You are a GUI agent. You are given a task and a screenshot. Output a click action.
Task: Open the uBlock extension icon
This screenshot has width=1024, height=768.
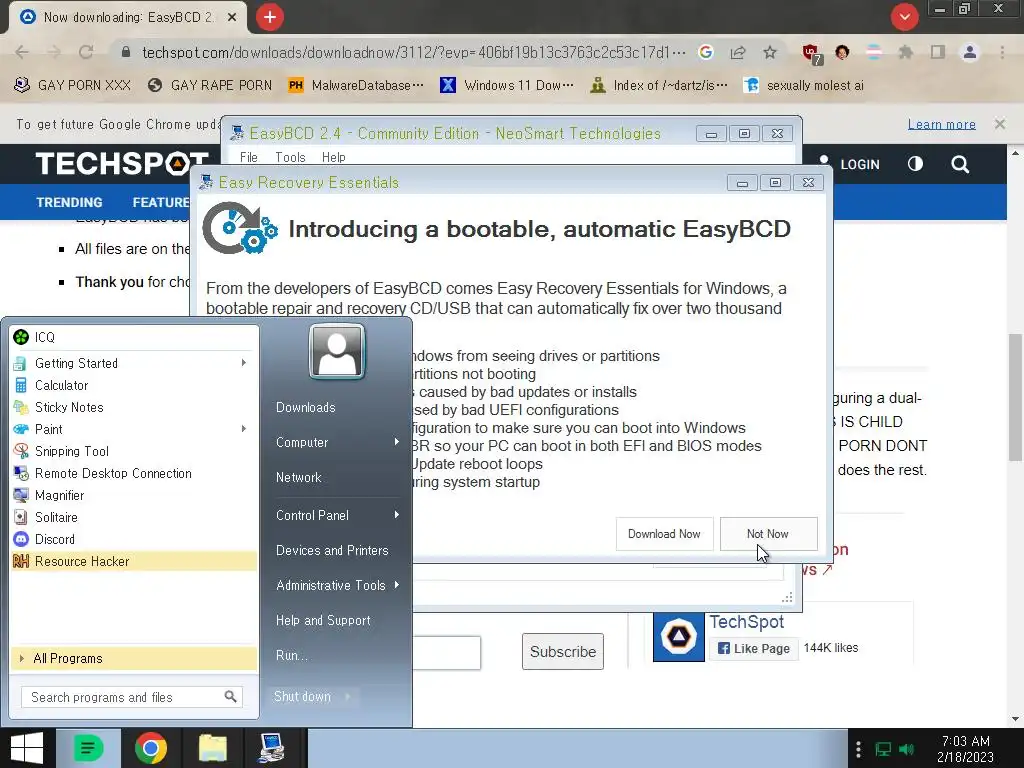811,54
